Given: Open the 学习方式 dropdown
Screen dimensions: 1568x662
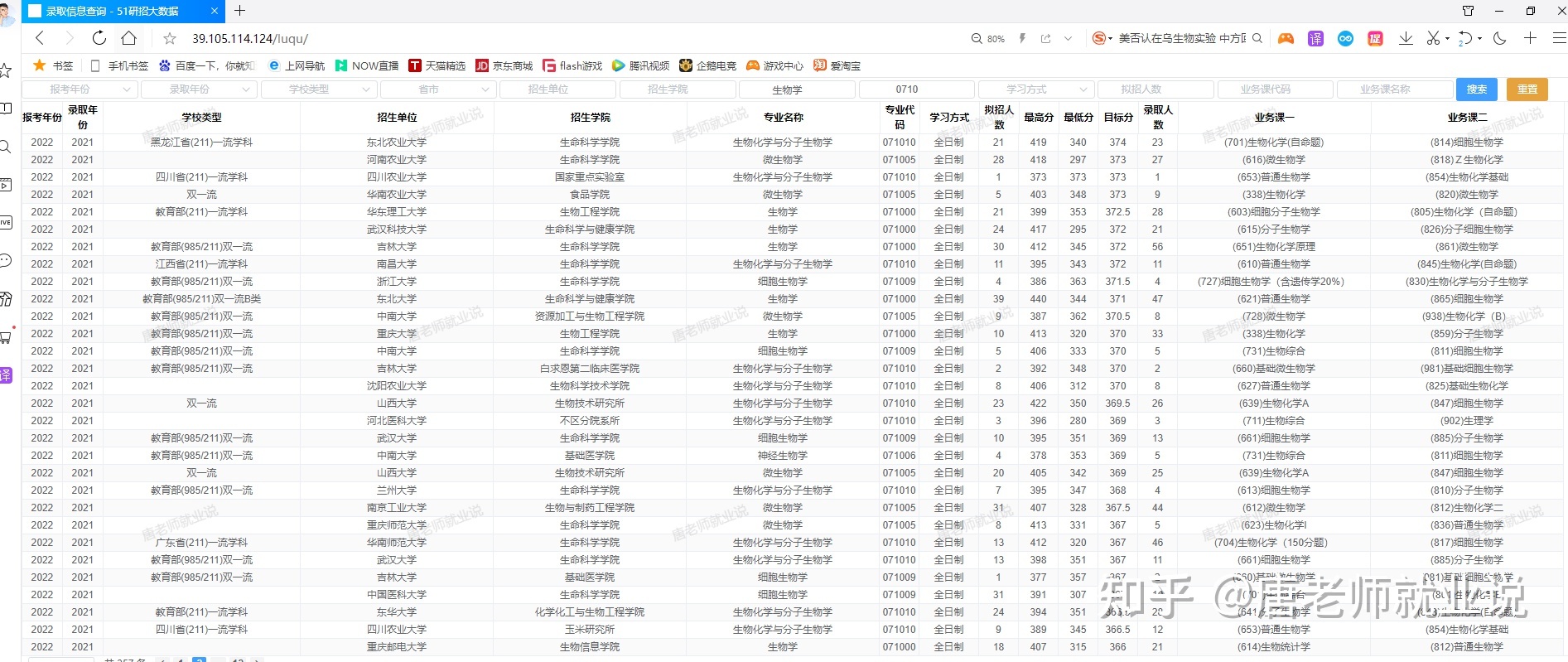Looking at the screenshot, I should (1035, 89).
